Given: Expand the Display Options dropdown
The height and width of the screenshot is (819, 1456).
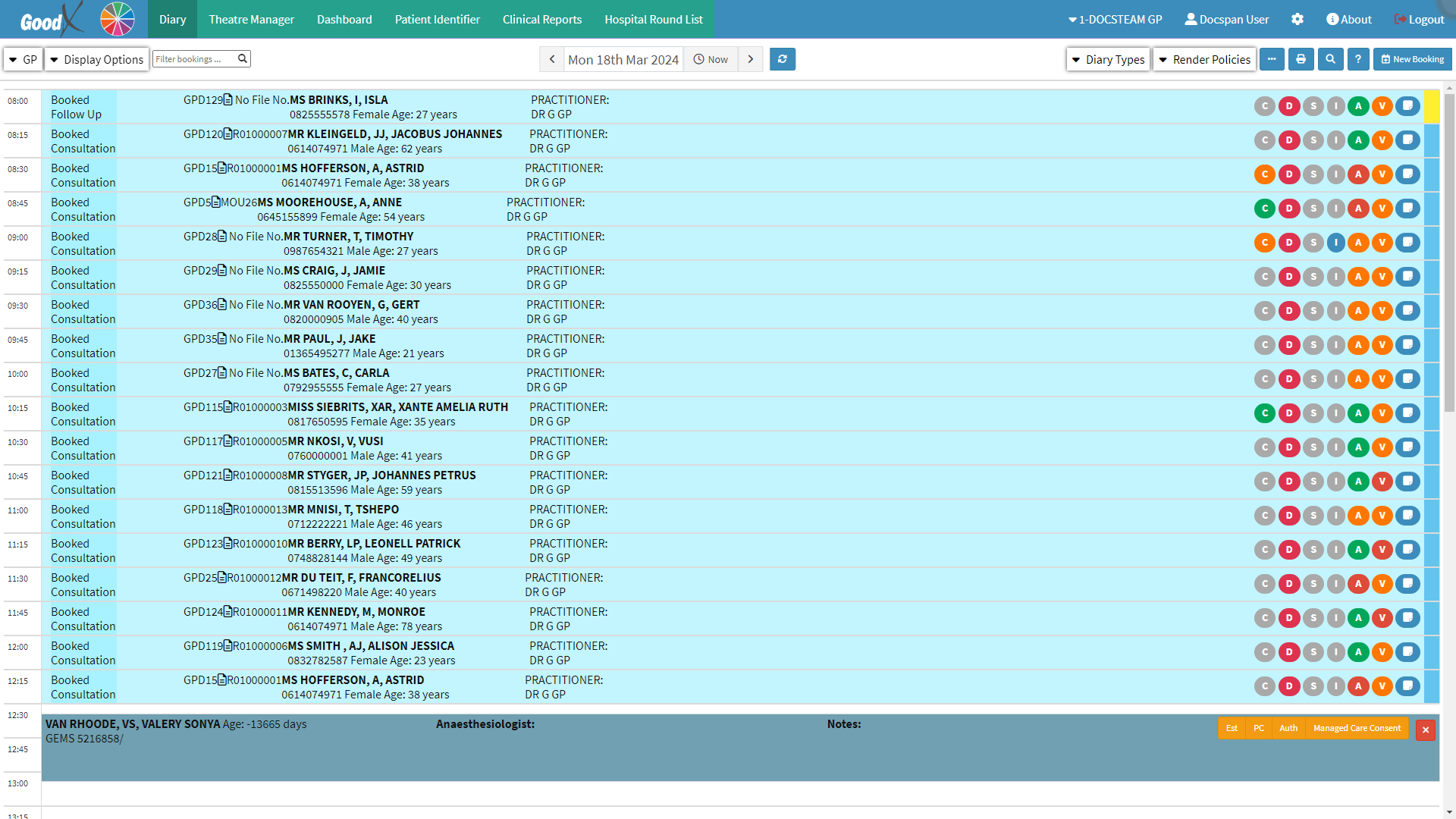Looking at the screenshot, I should pos(96,59).
